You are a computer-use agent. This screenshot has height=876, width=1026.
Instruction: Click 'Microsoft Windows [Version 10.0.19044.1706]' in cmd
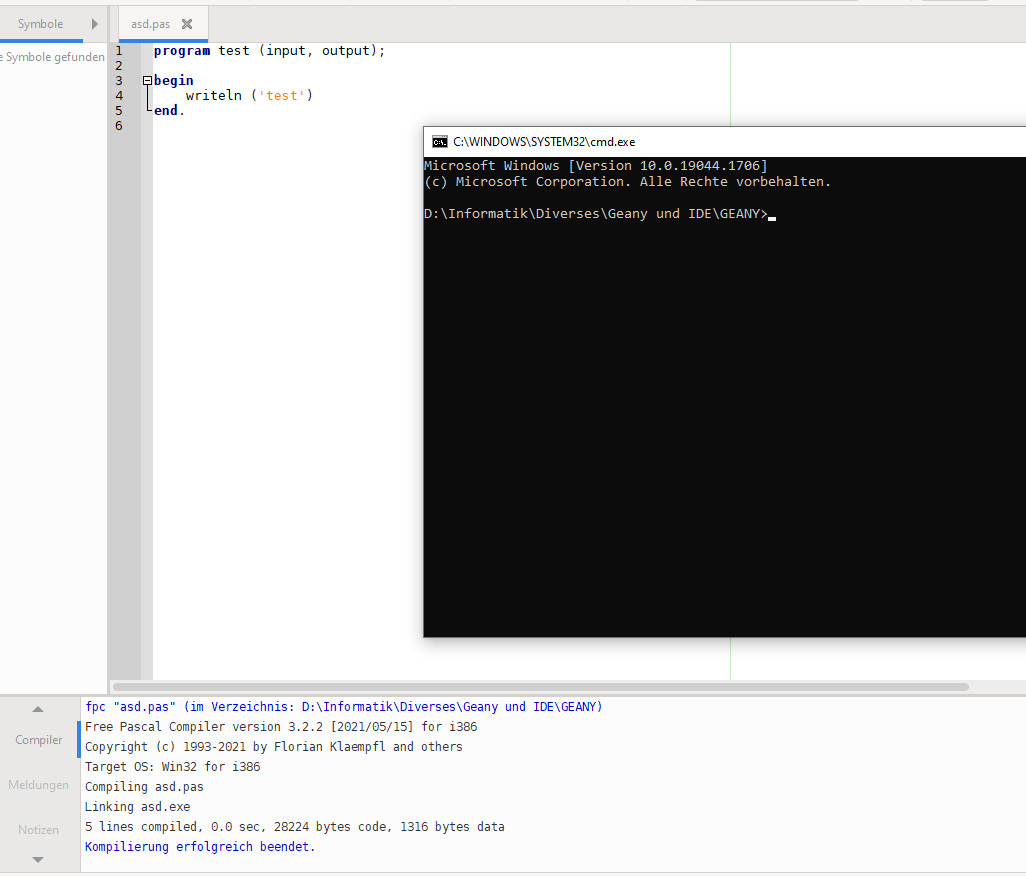pyautogui.click(x=595, y=166)
